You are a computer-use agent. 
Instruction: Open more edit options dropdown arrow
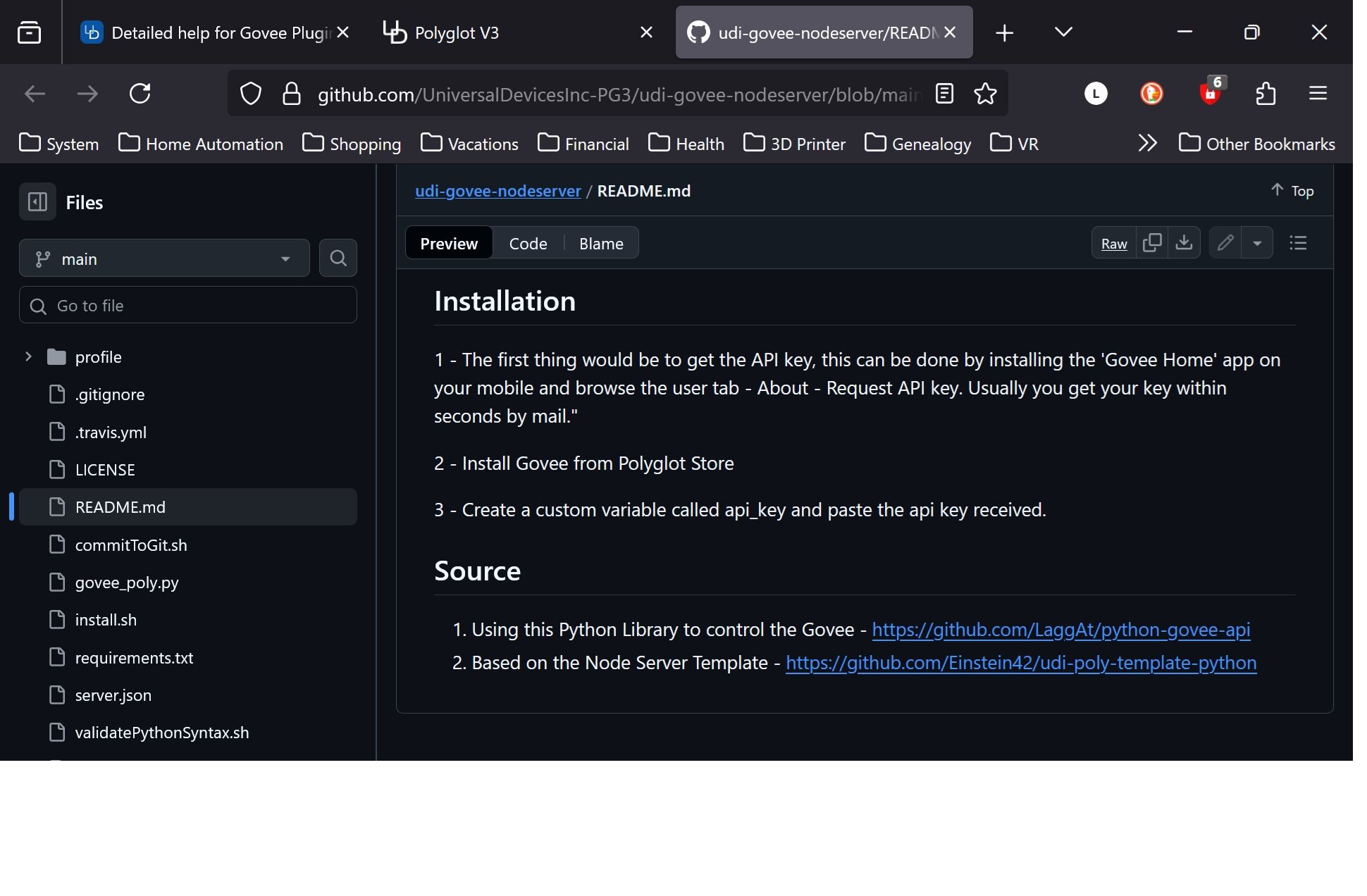click(x=1257, y=243)
